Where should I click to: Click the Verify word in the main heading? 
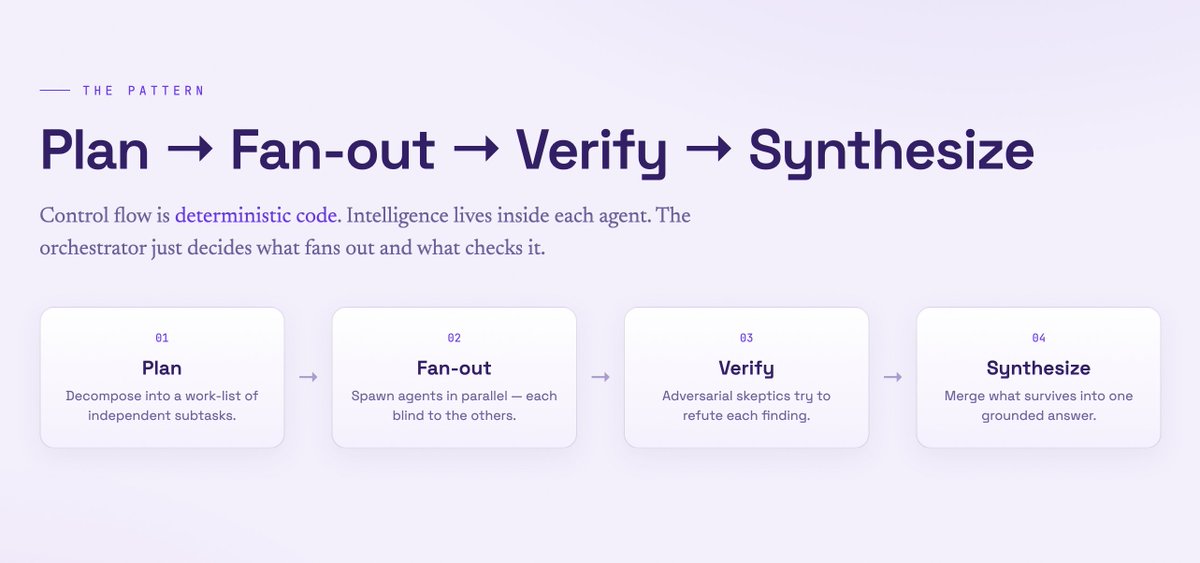[591, 153]
